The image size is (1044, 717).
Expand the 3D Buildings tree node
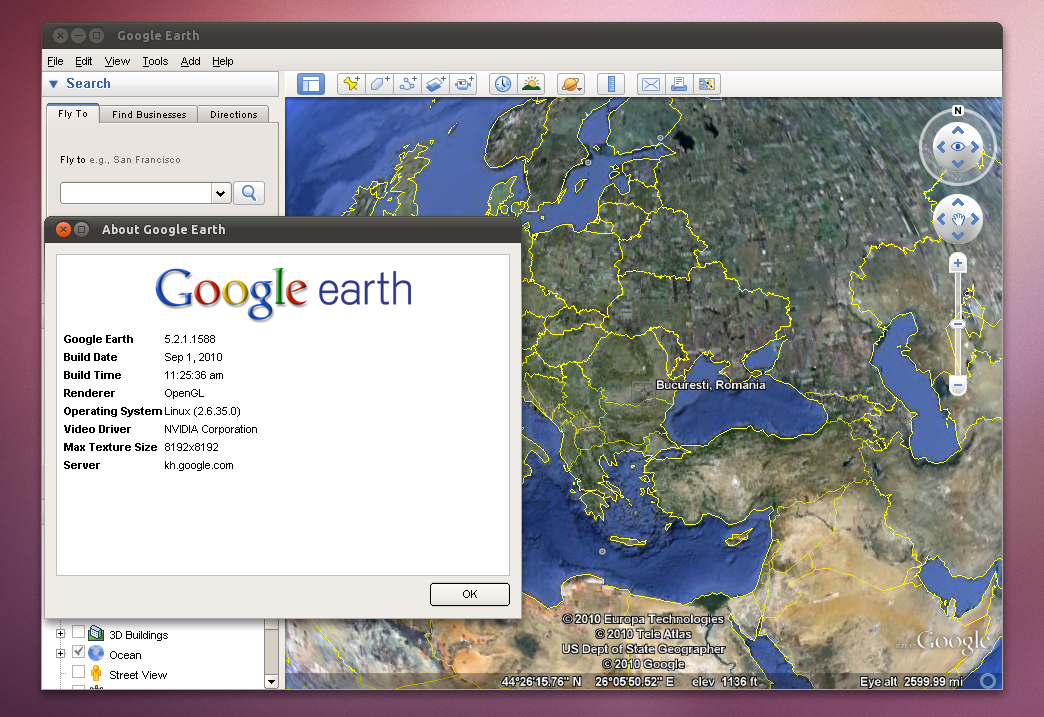[x=61, y=634]
